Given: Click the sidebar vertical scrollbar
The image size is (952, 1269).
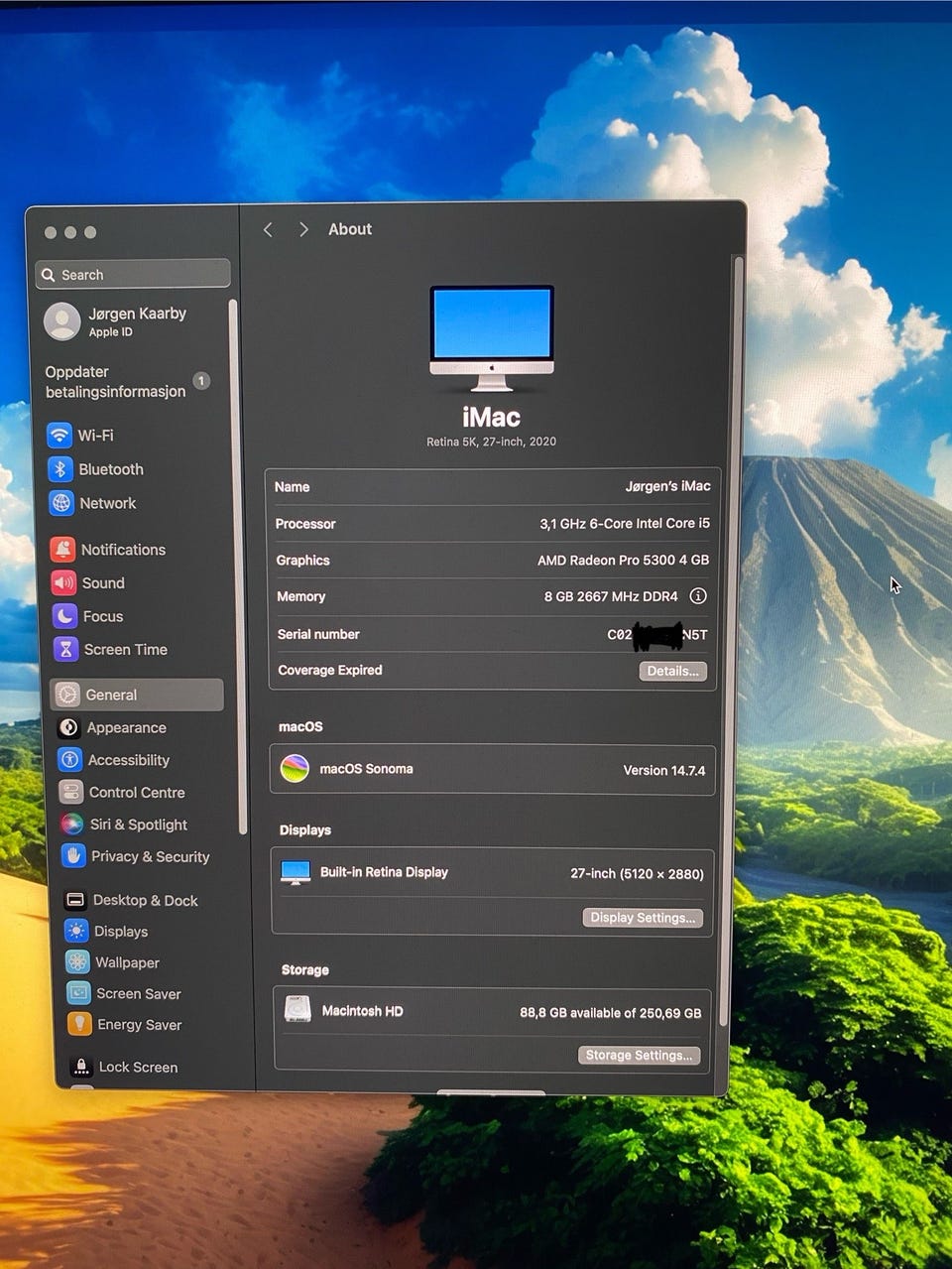Looking at the screenshot, I should point(236,566).
